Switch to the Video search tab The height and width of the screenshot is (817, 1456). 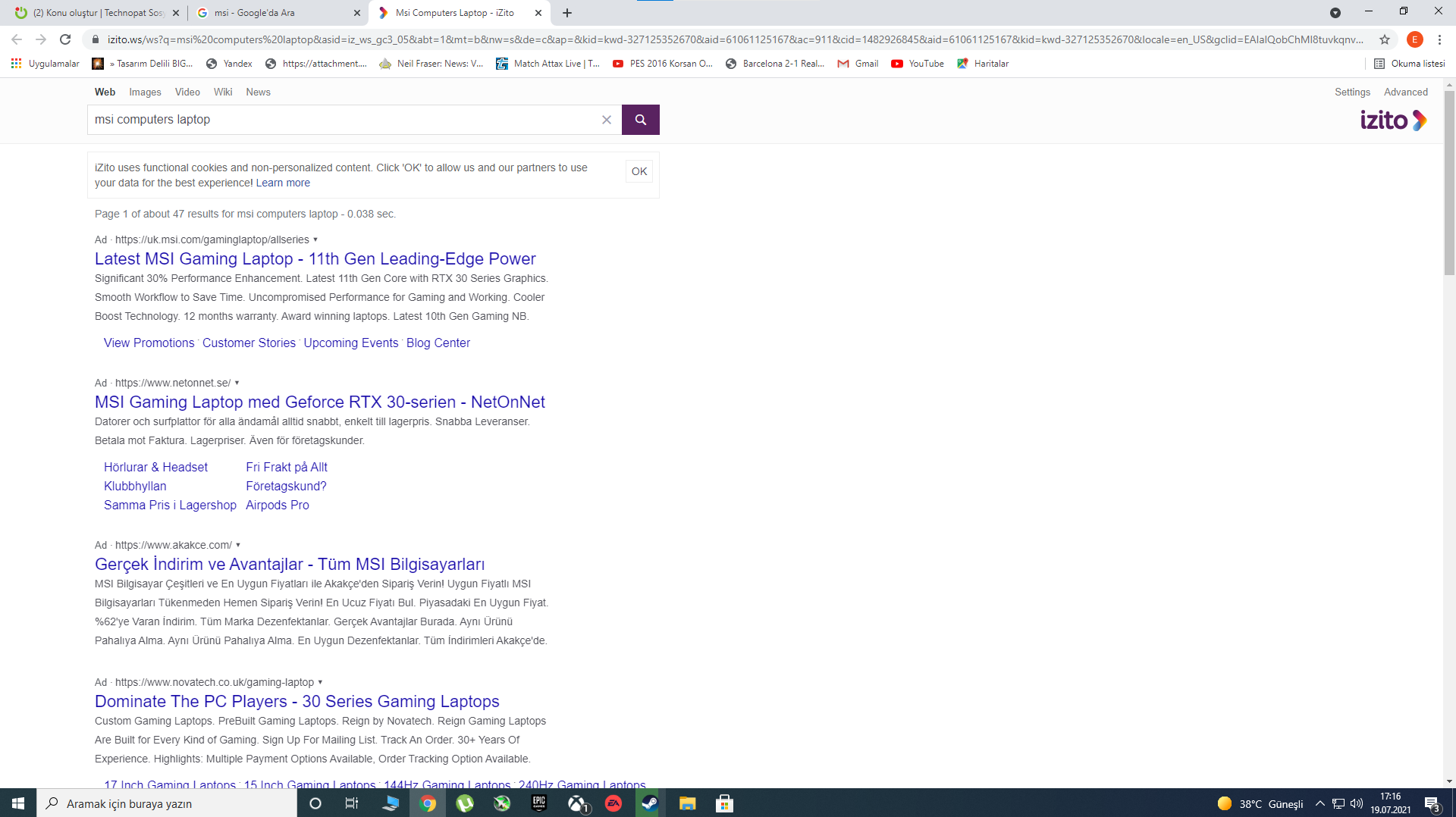pos(187,92)
